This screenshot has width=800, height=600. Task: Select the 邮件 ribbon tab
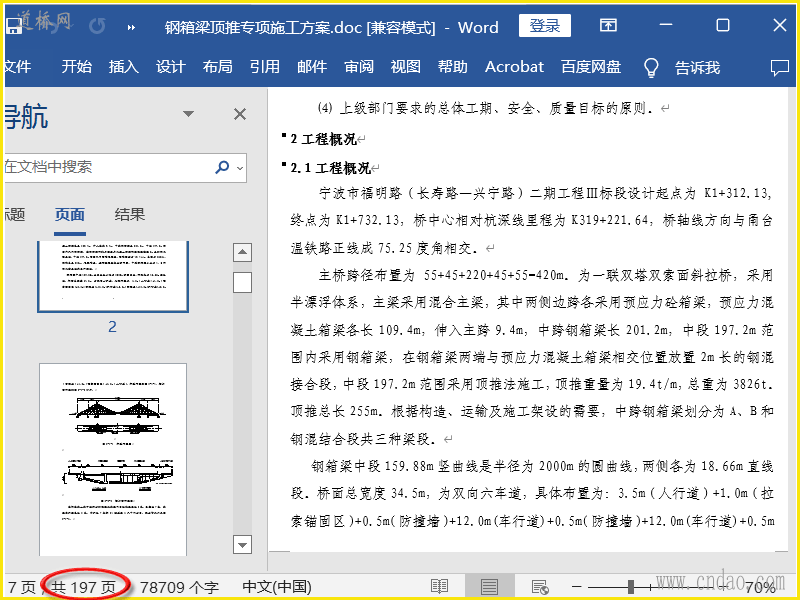(x=312, y=67)
